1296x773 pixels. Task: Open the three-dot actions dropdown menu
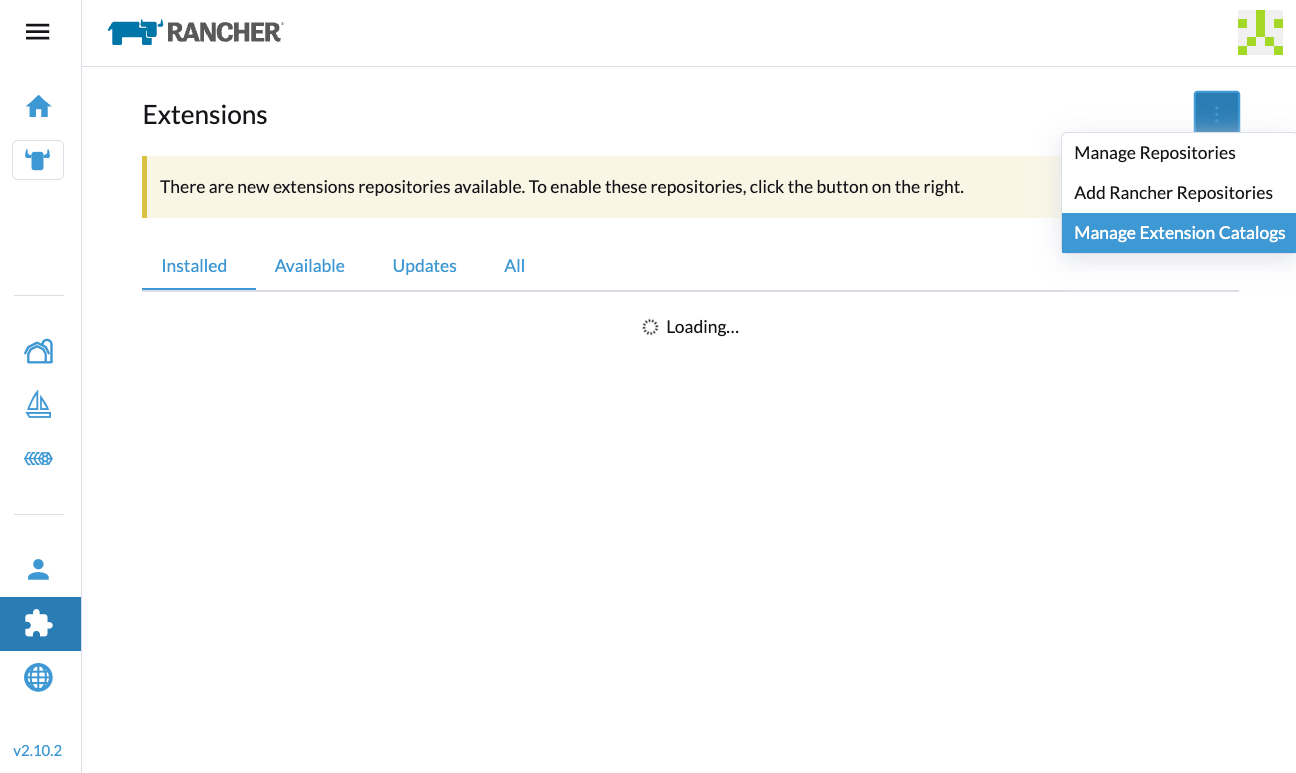(x=1216, y=112)
